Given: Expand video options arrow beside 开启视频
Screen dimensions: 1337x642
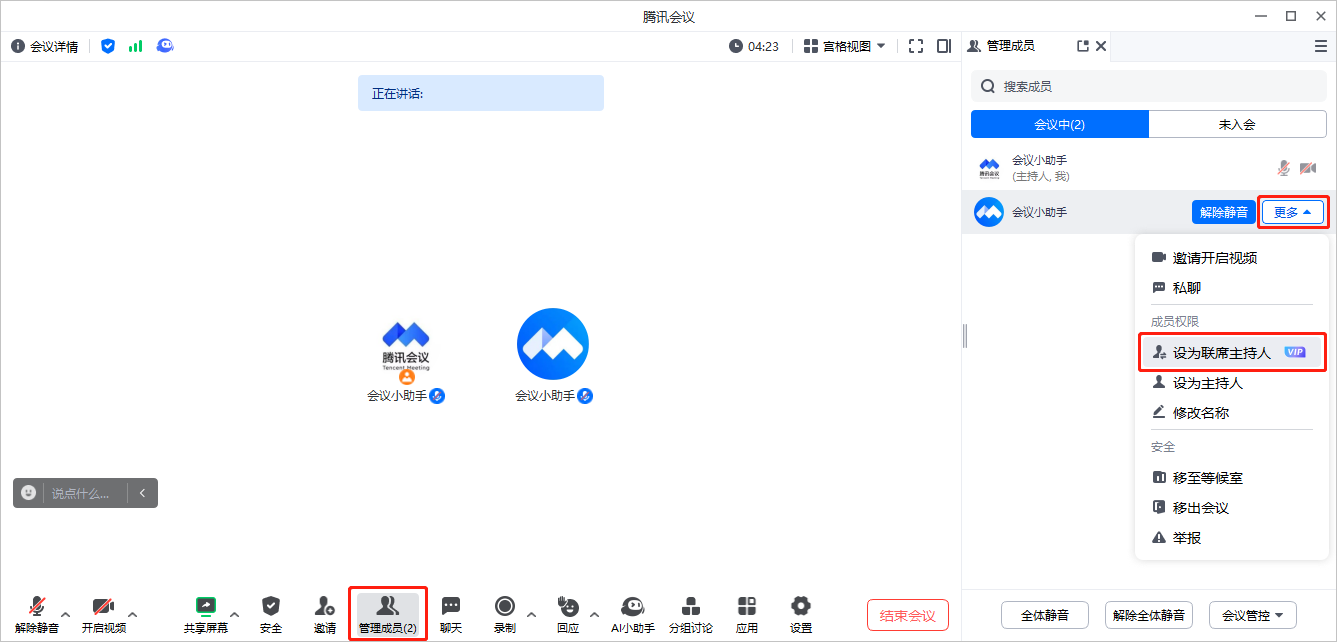Looking at the screenshot, I should [x=133, y=614].
